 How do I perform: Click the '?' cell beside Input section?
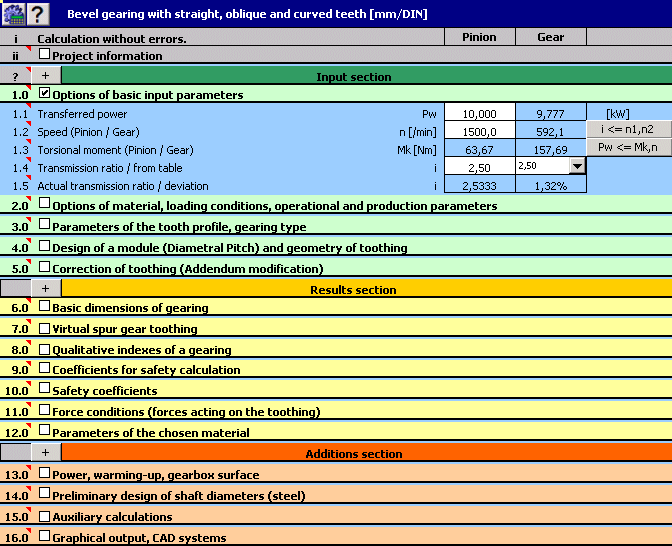pyautogui.click(x=15, y=76)
